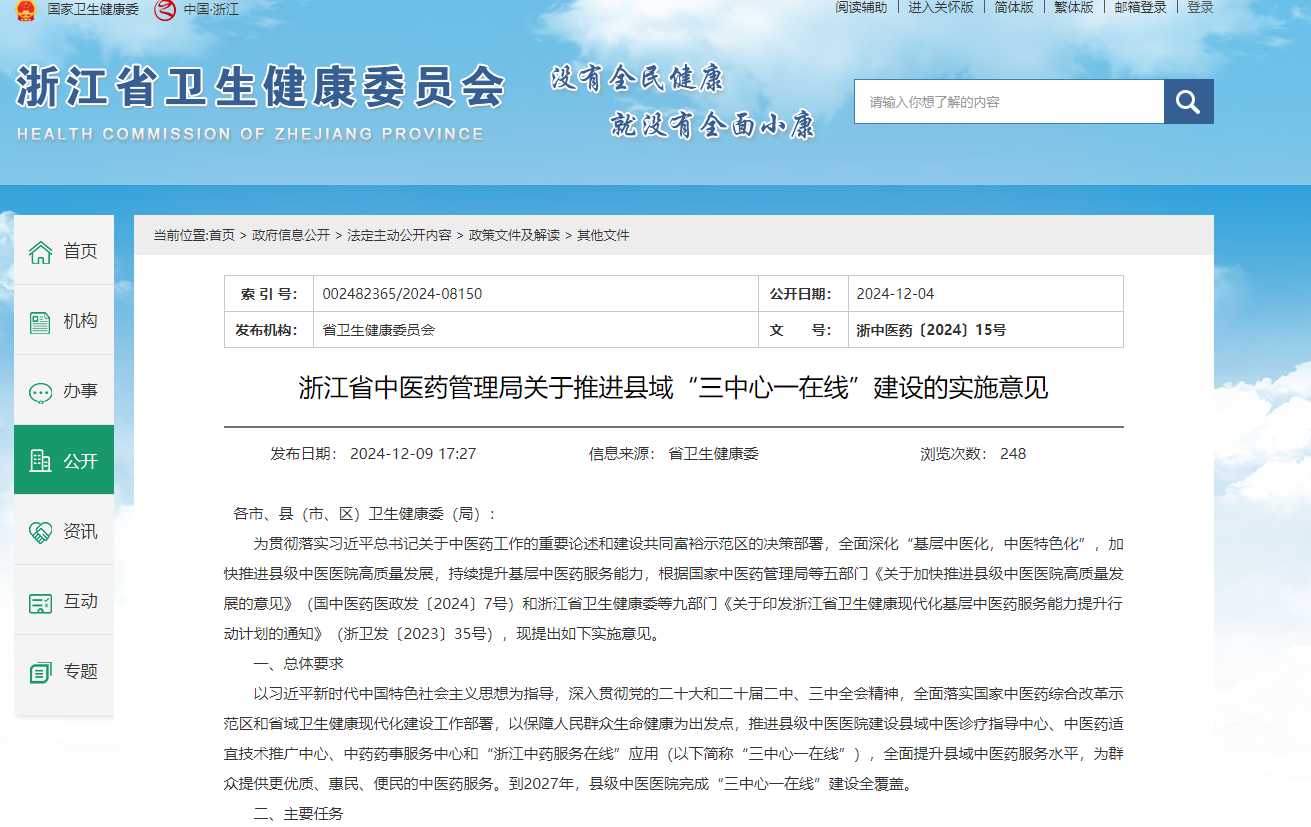Go to 政府信息公开 in breadcrumb

click(291, 235)
